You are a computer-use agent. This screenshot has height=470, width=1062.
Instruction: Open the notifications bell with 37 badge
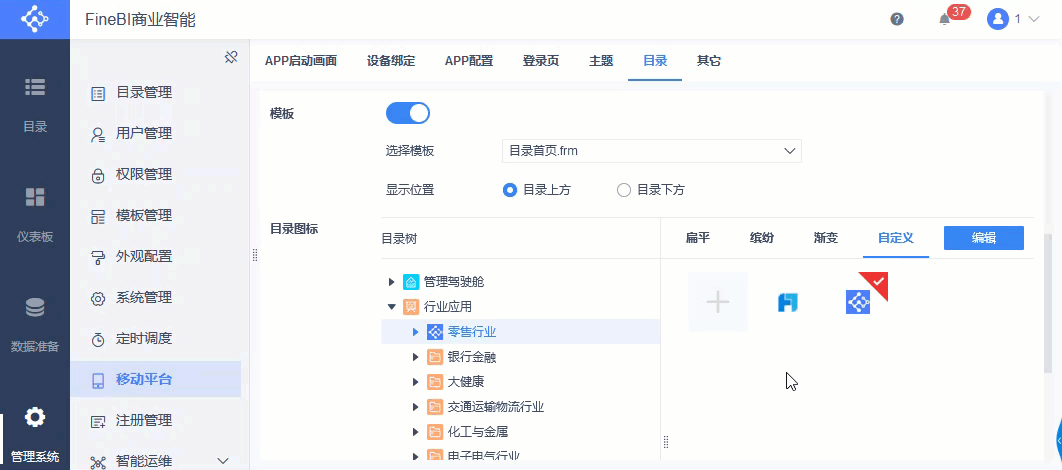[945, 19]
